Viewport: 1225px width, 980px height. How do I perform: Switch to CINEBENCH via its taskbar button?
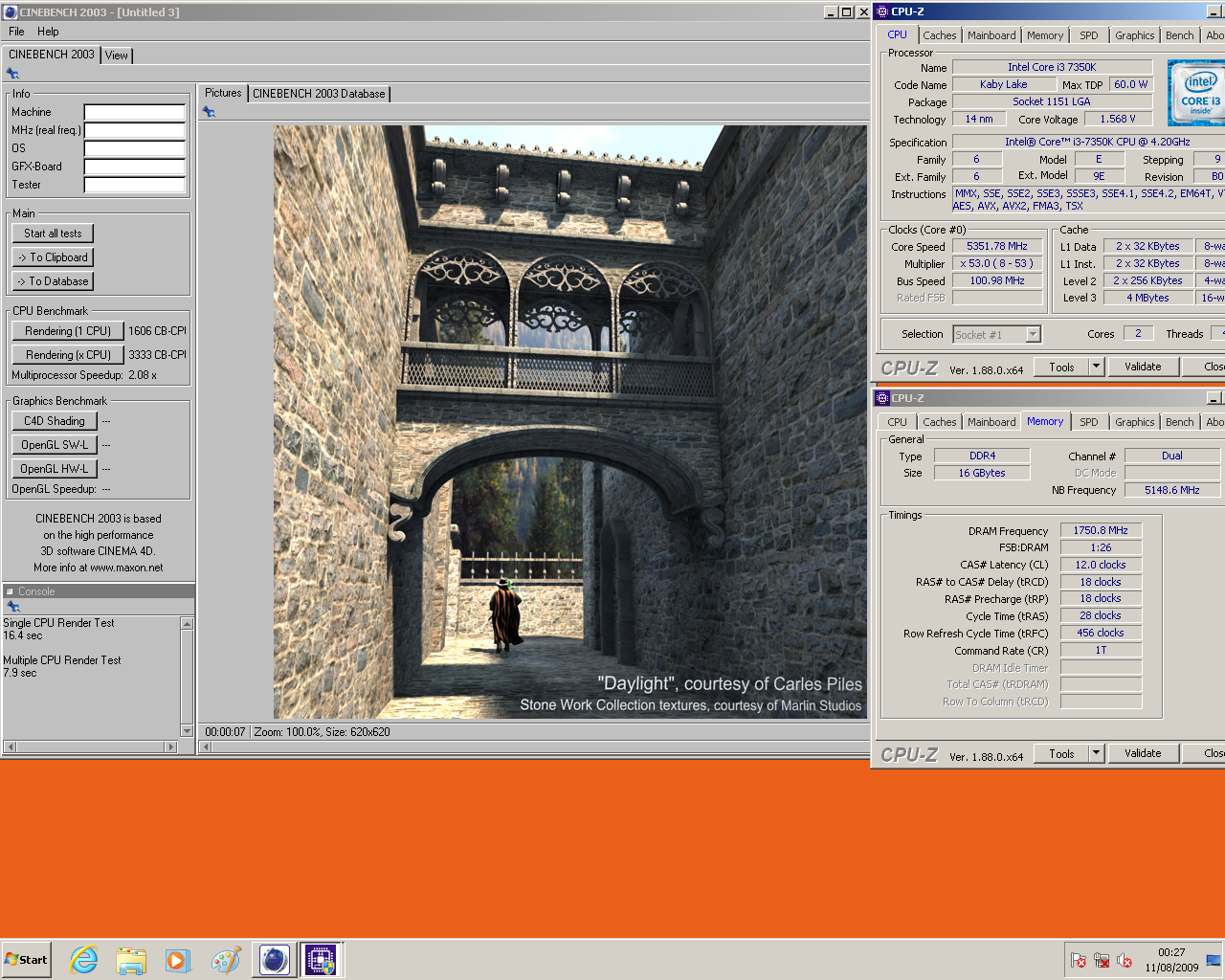point(275,960)
